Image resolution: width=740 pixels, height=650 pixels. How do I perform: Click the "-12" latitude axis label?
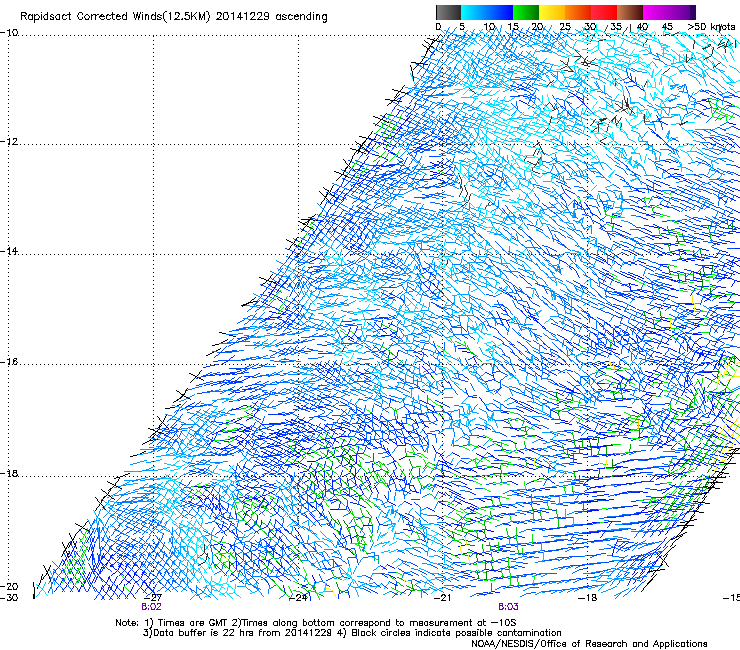[x=9, y=142]
